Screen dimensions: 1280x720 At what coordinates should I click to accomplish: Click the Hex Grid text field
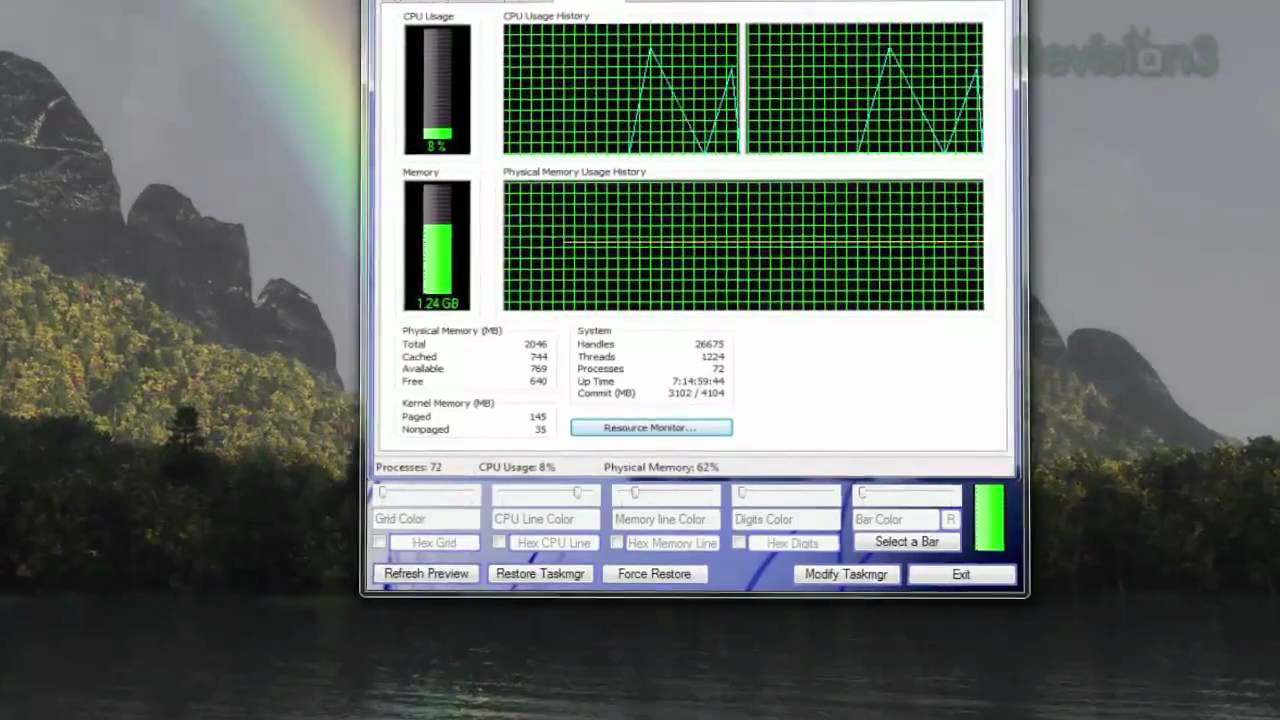[x=434, y=543]
